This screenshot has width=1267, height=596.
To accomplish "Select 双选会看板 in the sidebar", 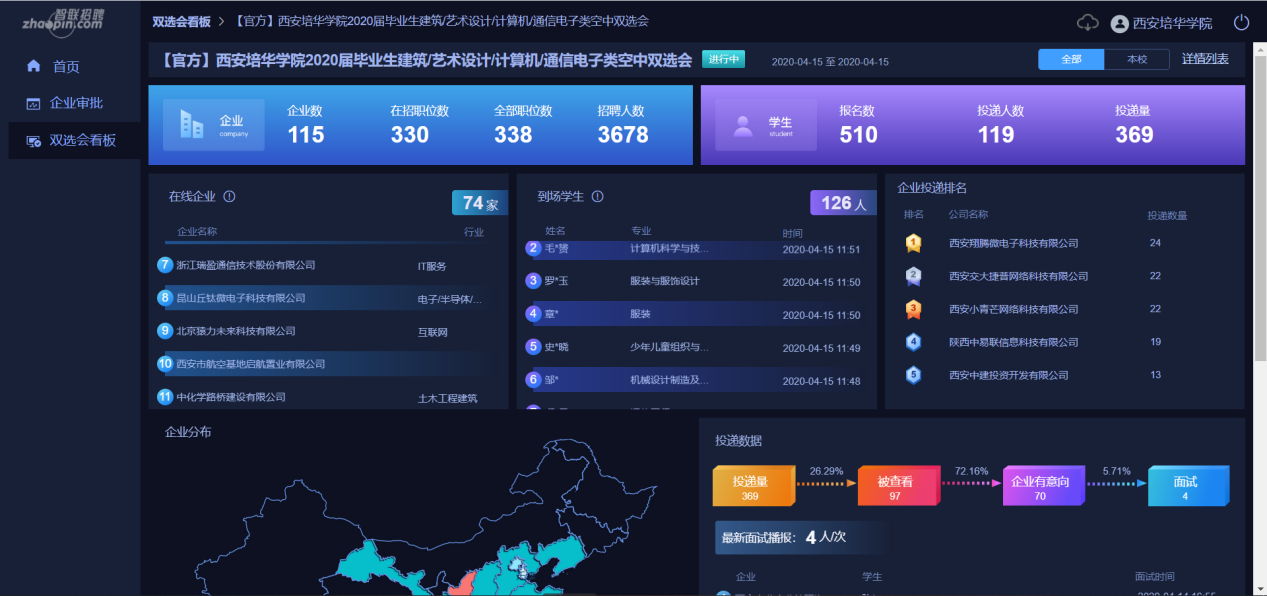I will pyautogui.click(x=82, y=140).
